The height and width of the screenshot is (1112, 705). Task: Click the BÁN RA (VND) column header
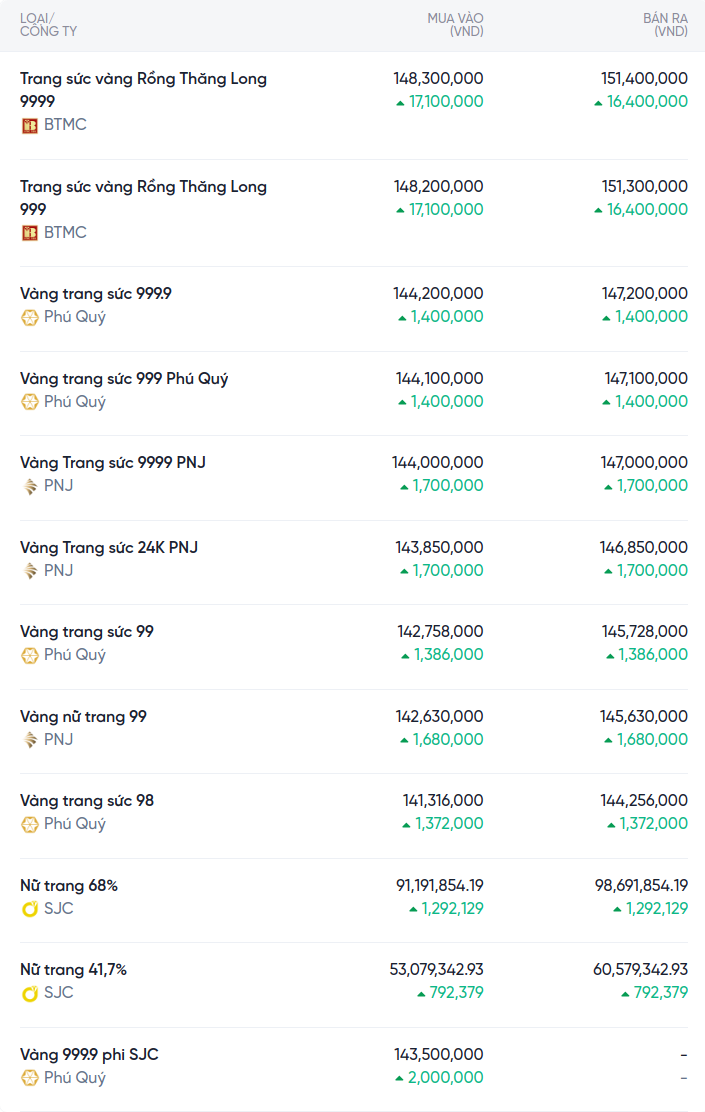665,25
